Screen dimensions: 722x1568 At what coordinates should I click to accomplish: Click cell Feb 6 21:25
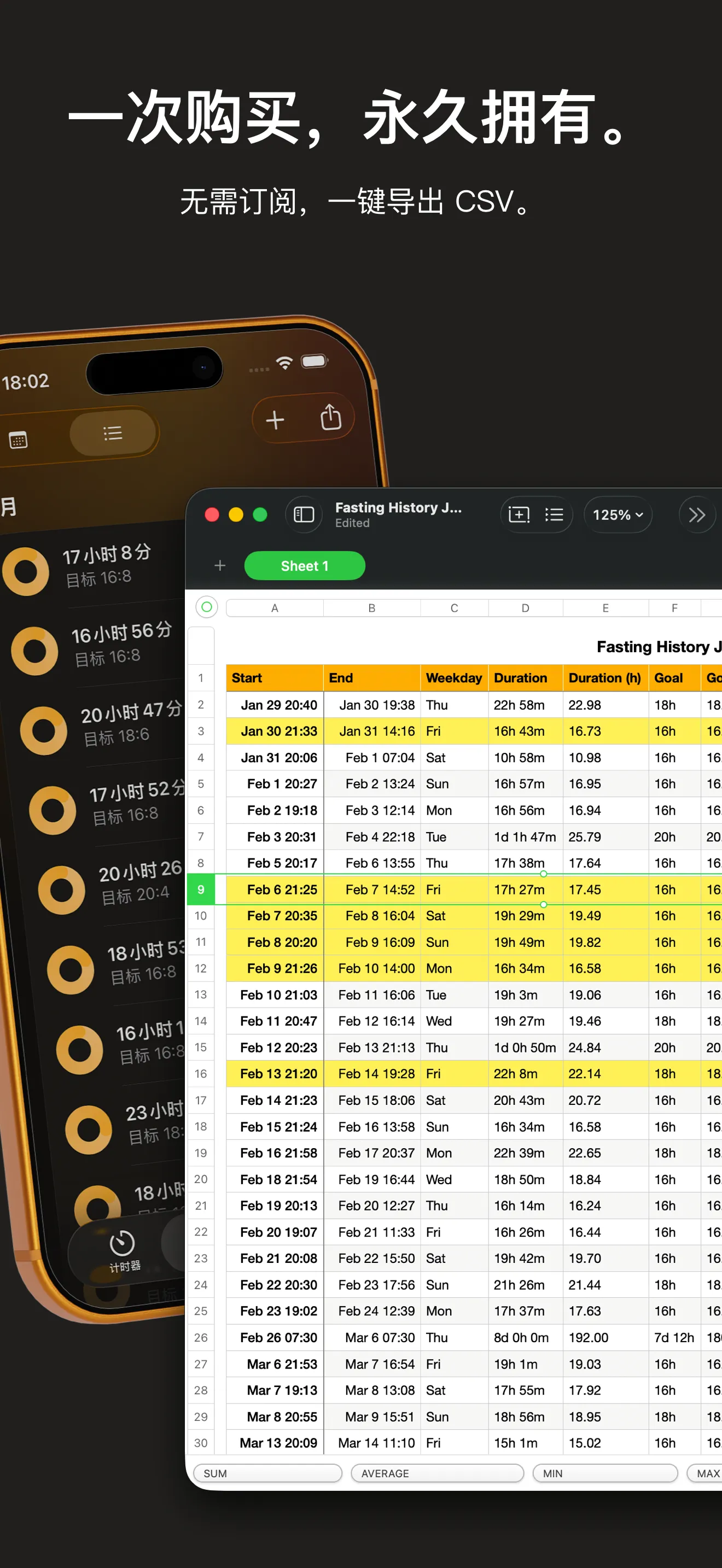tap(275, 890)
